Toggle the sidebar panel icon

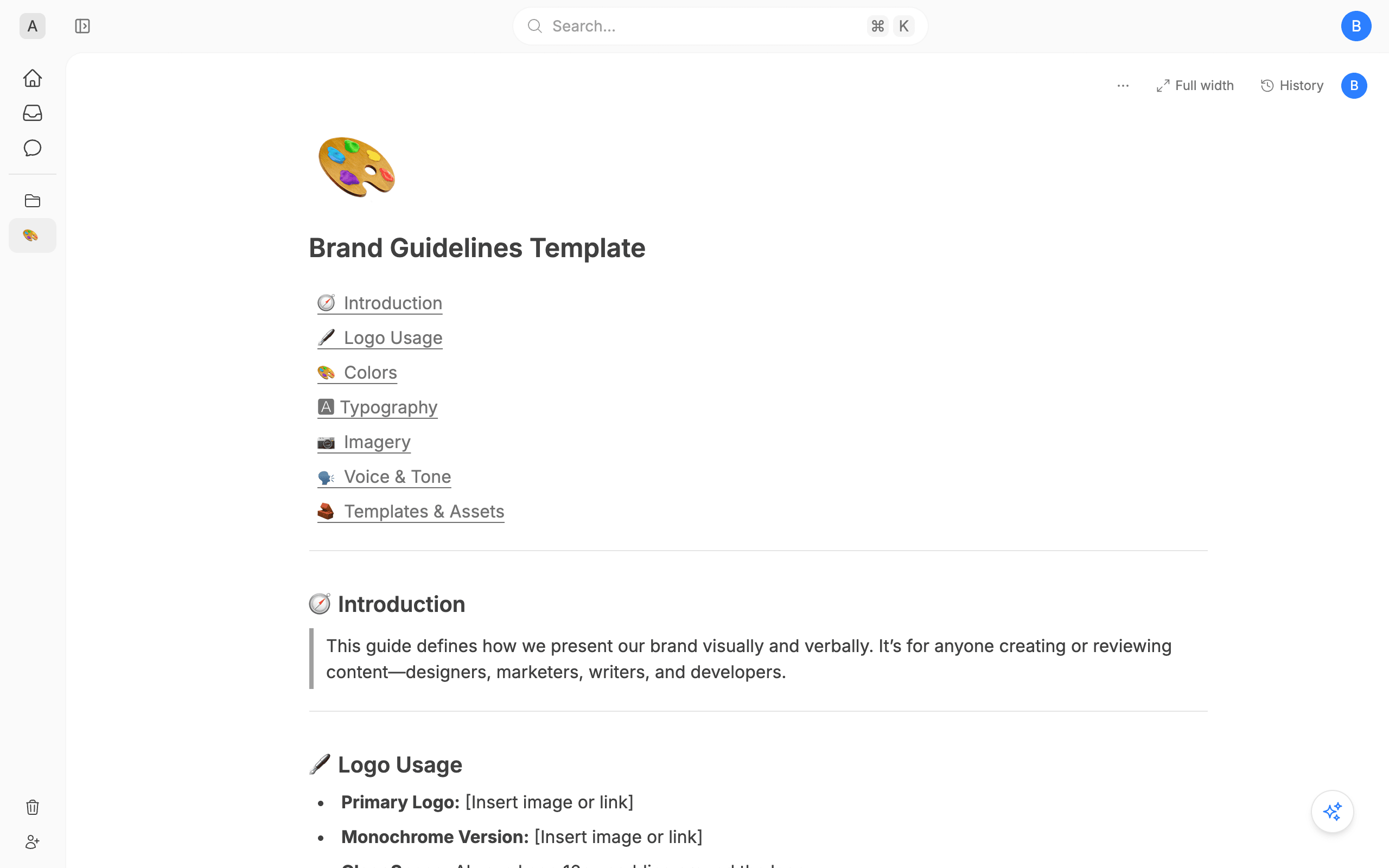82,27
